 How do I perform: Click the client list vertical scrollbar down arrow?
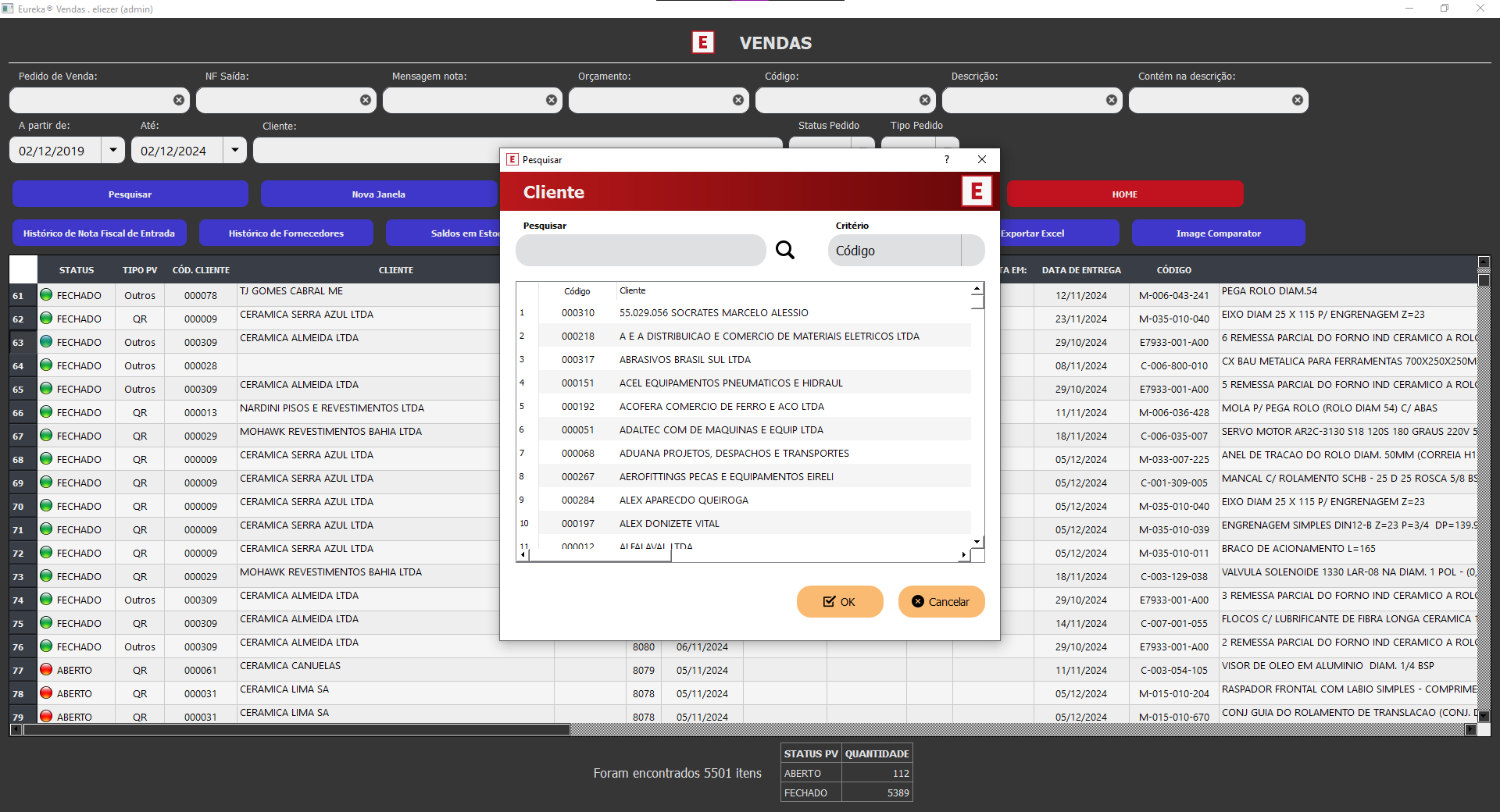977,541
